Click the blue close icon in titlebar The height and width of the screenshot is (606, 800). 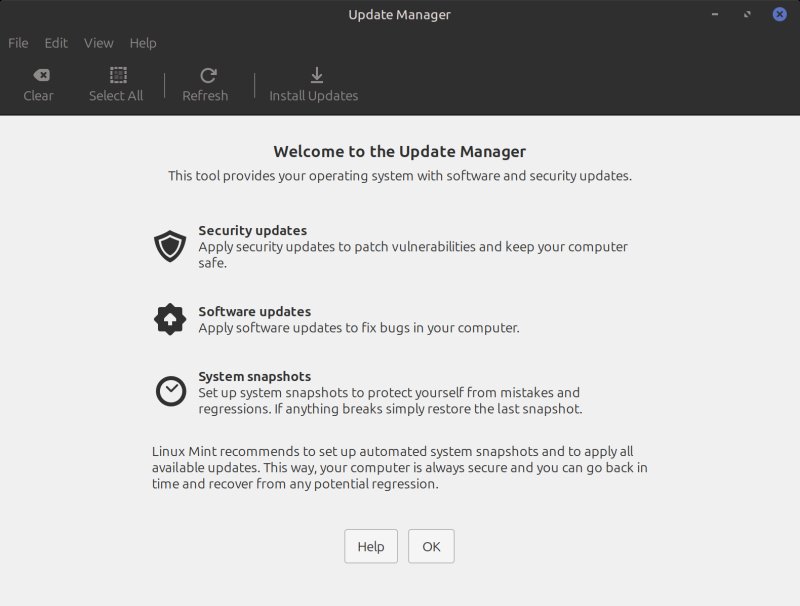coord(779,14)
